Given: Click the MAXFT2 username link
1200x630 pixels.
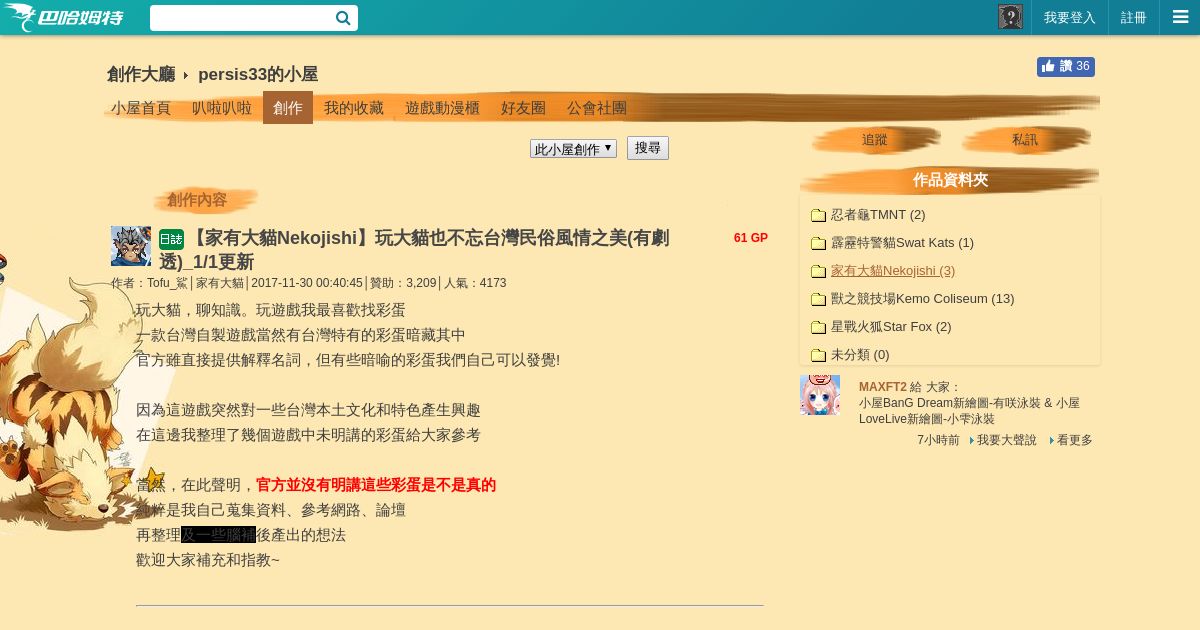Looking at the screenshot, I should pos(883,387).
